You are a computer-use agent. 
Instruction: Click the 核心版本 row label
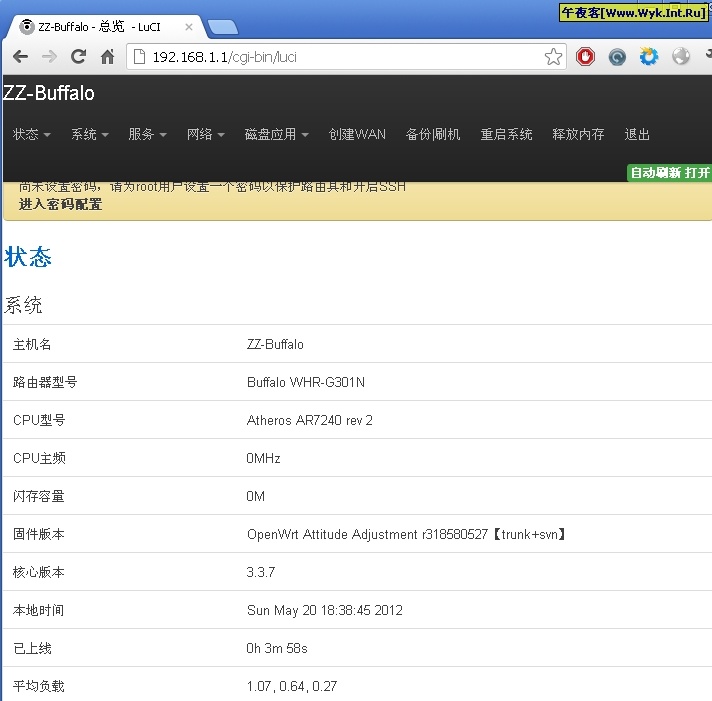(39, 572)
